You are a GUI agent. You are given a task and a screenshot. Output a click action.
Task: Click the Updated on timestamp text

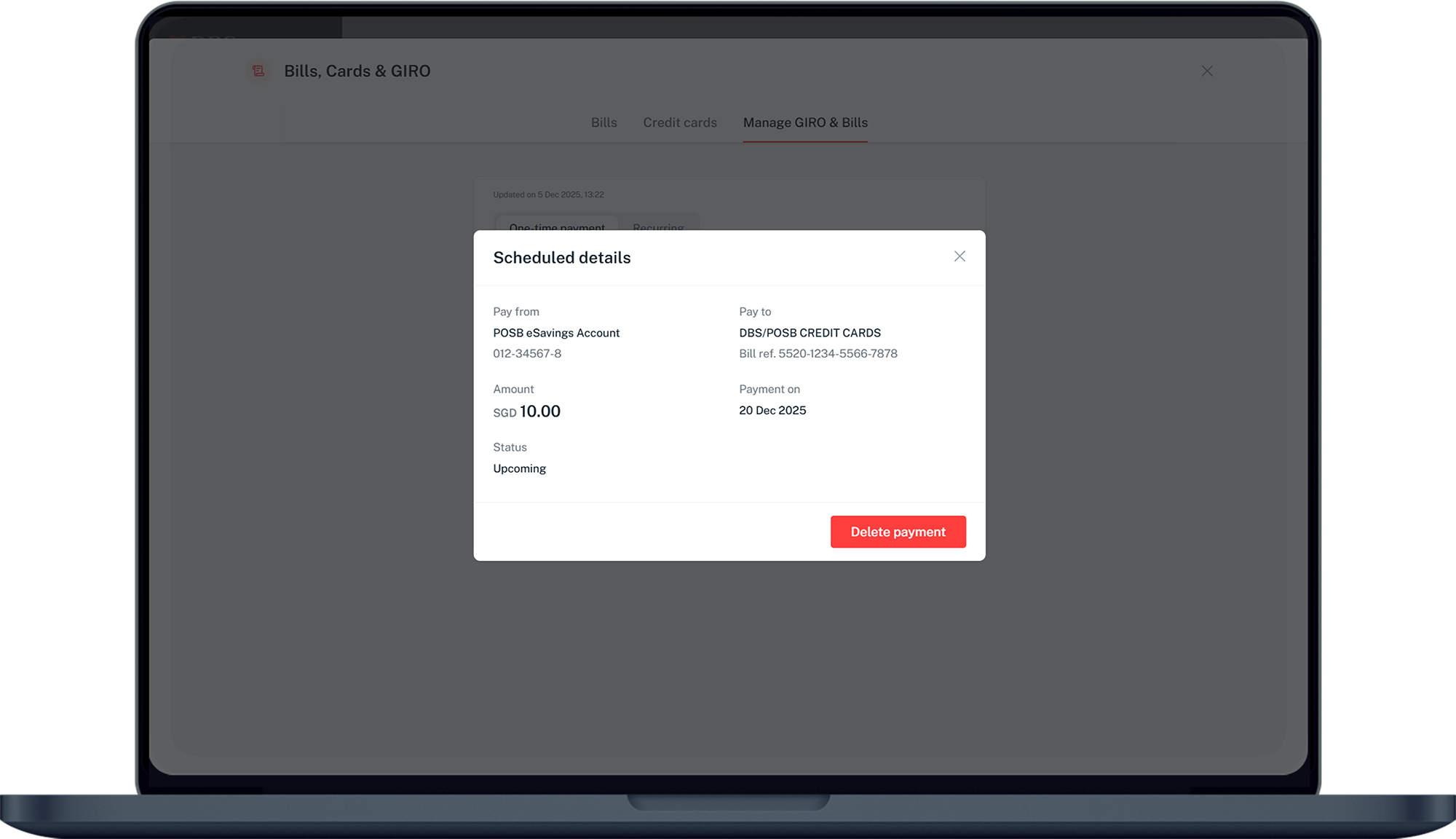[x=548, y=194]
